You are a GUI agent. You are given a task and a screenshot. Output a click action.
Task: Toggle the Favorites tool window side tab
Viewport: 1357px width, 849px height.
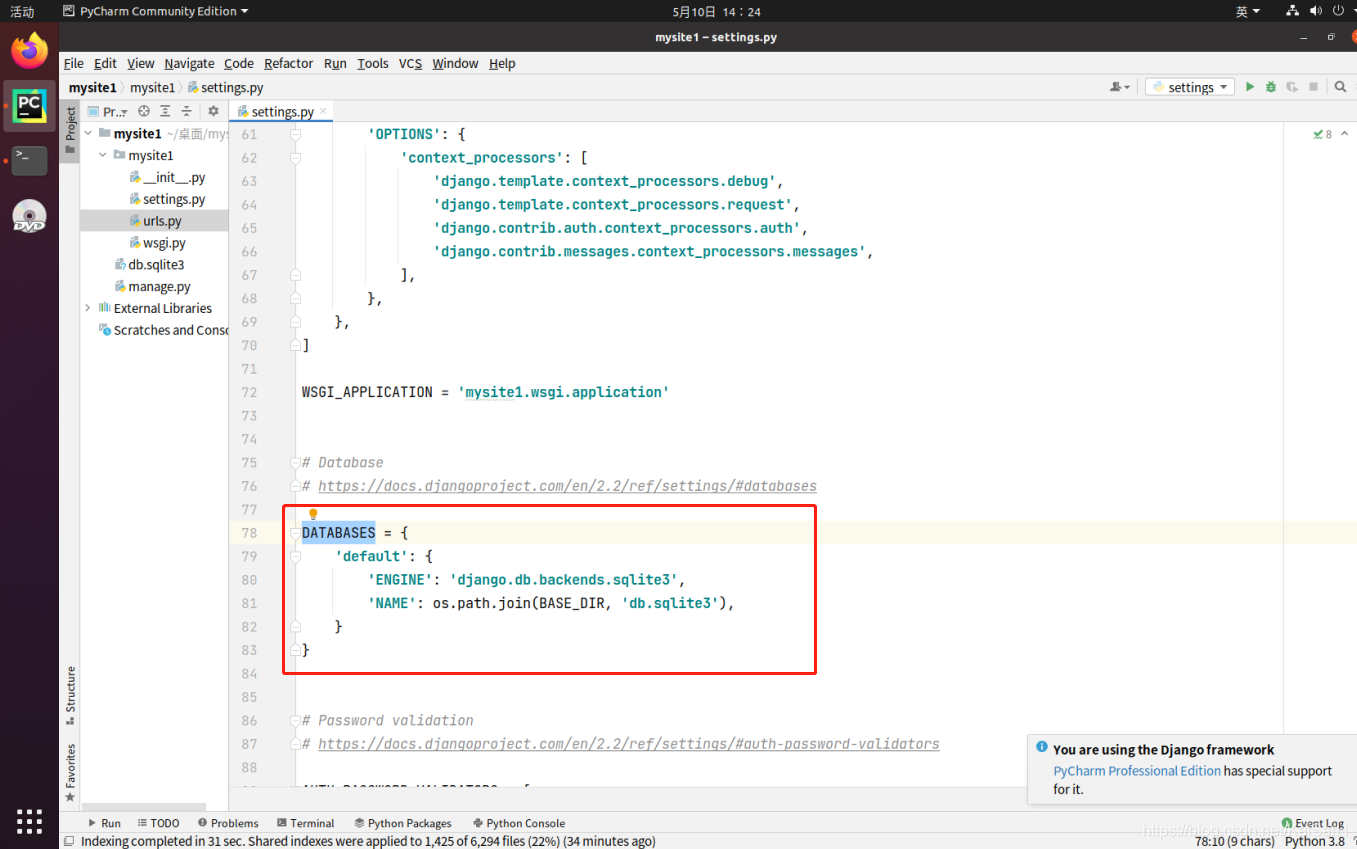coord(70,772)
